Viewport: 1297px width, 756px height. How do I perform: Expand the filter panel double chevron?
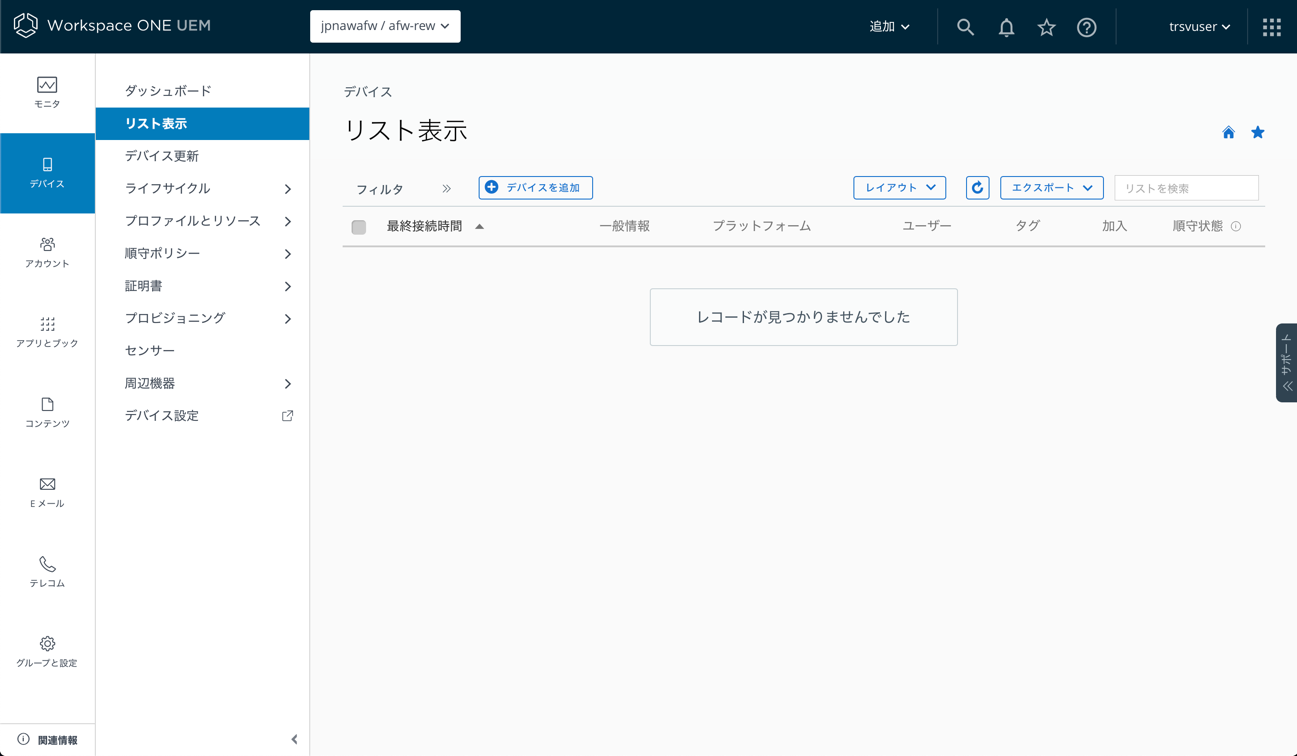point(447,189)
